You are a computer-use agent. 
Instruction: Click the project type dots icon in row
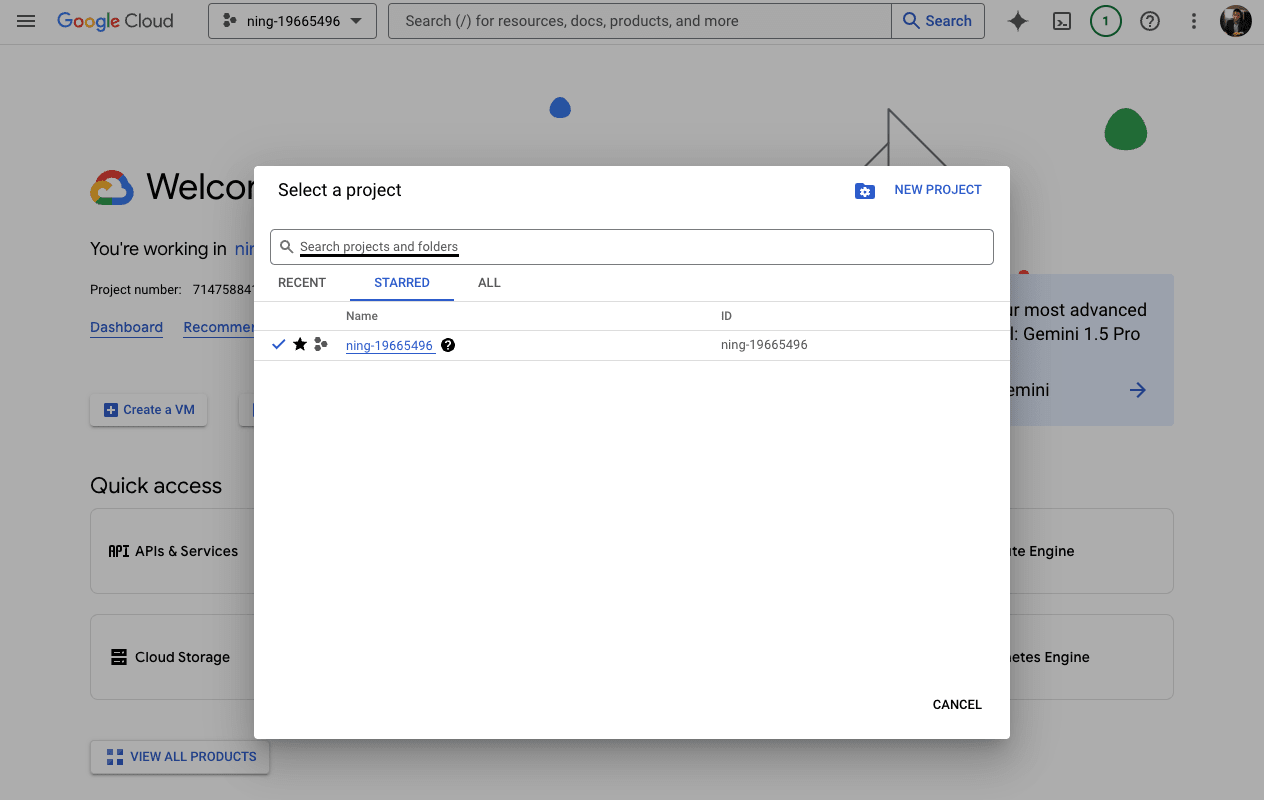(x=321, y=344)
